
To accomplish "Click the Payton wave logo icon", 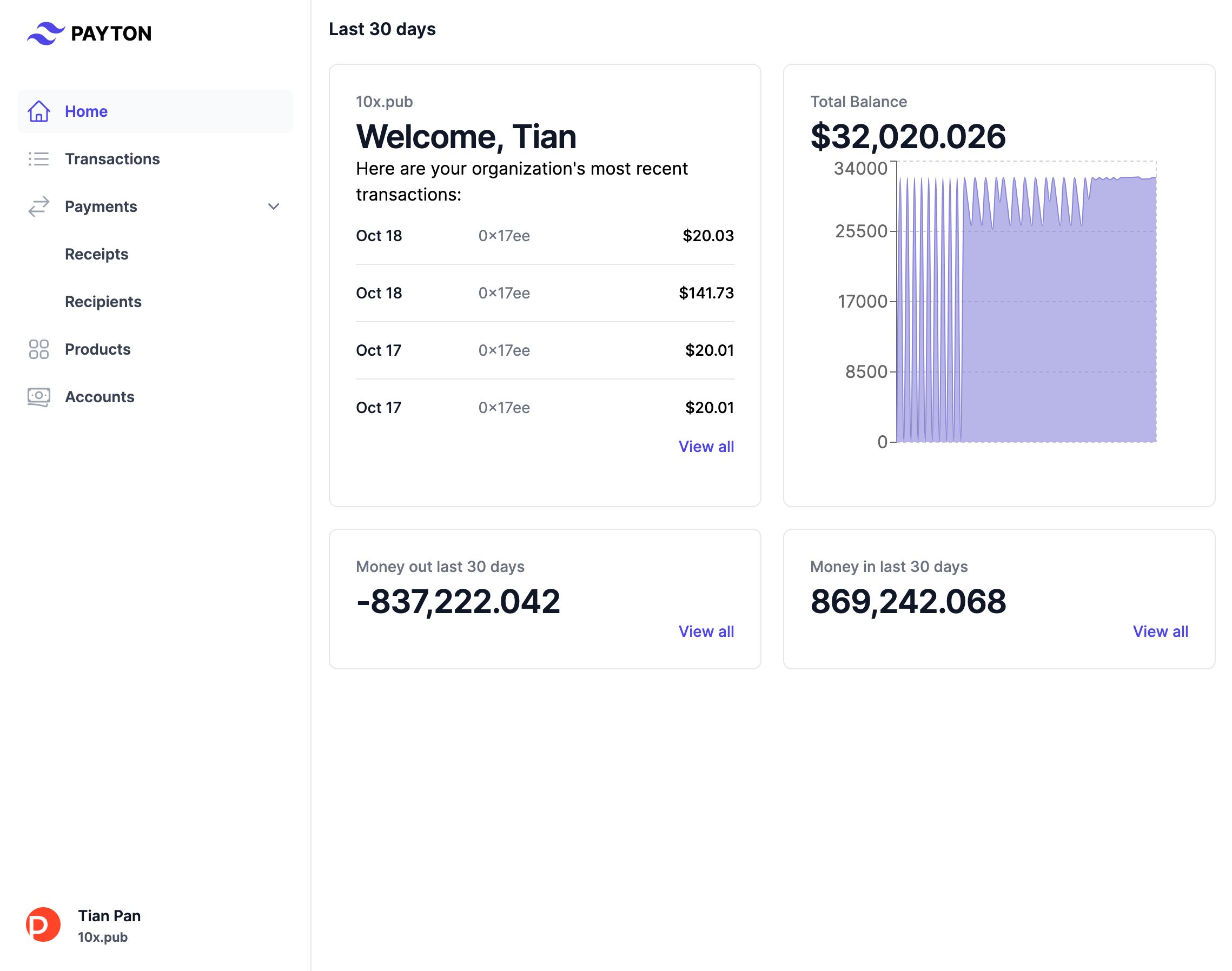I will (45, 34).
